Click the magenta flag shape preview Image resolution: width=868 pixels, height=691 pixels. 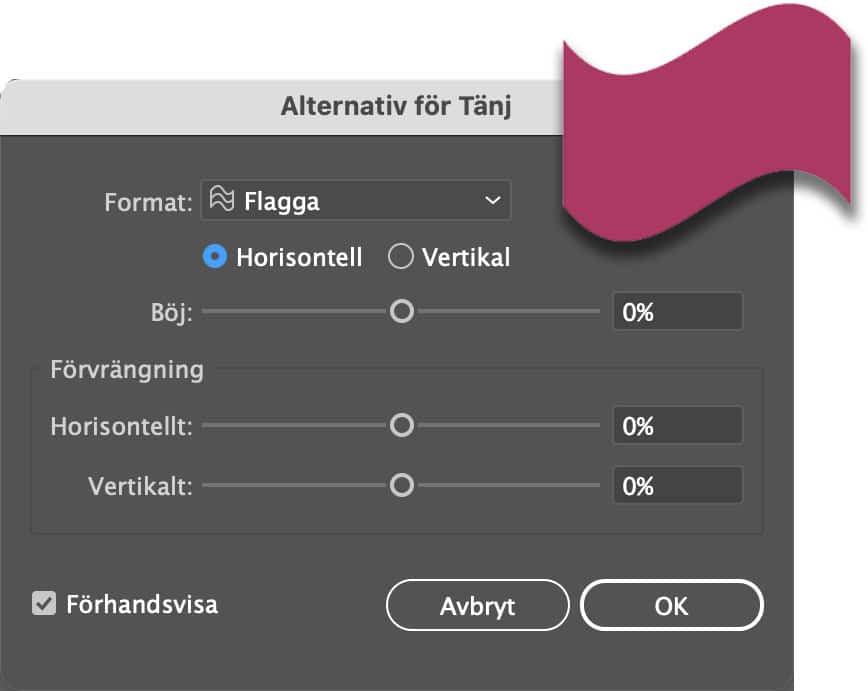coord(706,123)
